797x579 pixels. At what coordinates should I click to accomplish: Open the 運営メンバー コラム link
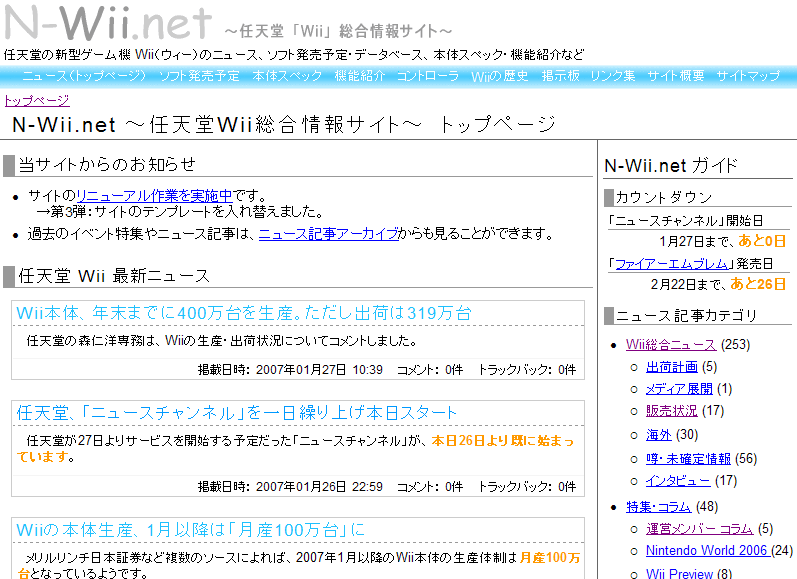point(699,529)
